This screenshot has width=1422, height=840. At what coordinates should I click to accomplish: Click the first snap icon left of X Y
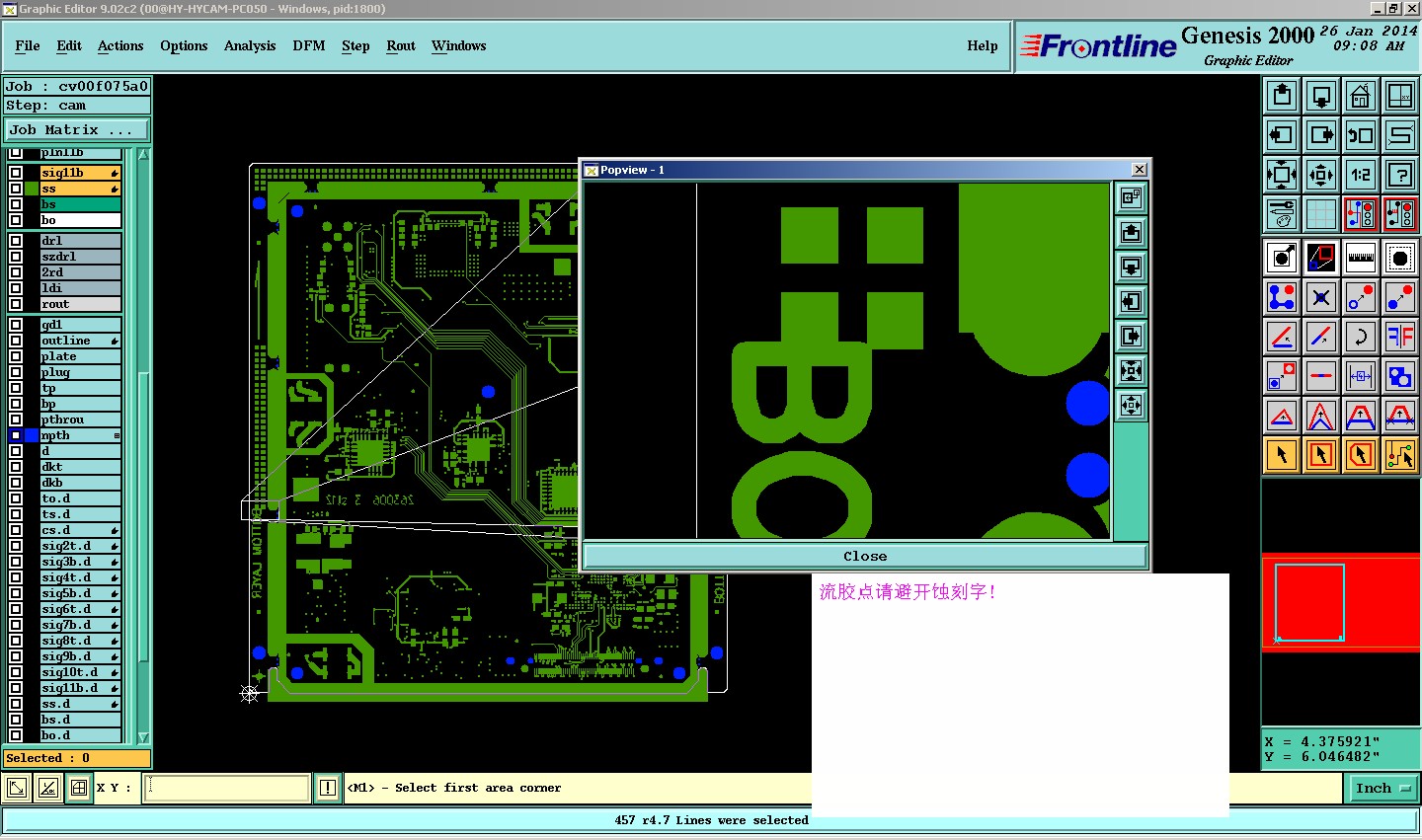(x=17, y=788)
